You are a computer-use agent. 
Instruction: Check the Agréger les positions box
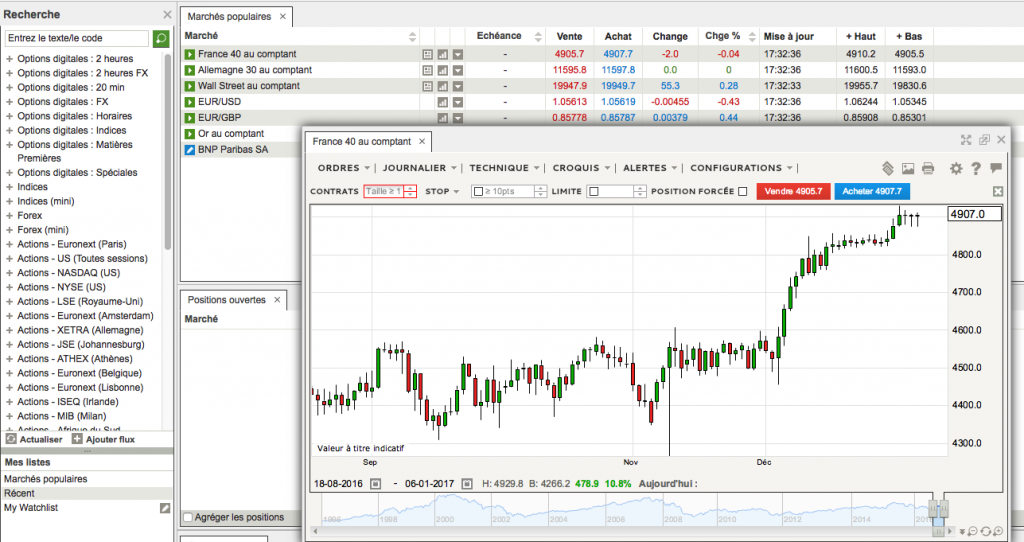[x=189, y=517]
